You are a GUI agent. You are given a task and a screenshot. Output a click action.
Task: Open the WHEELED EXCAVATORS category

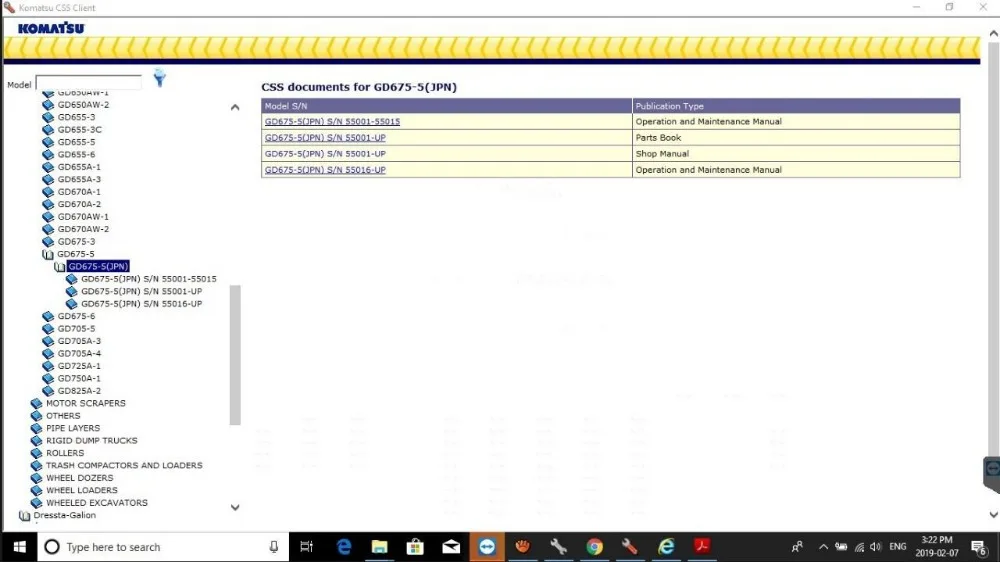pos(96,503)
